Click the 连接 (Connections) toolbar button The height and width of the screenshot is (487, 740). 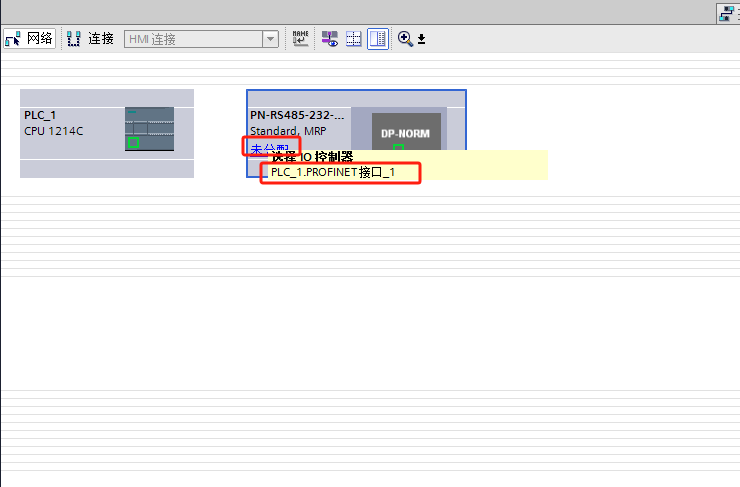pos(91,38)
